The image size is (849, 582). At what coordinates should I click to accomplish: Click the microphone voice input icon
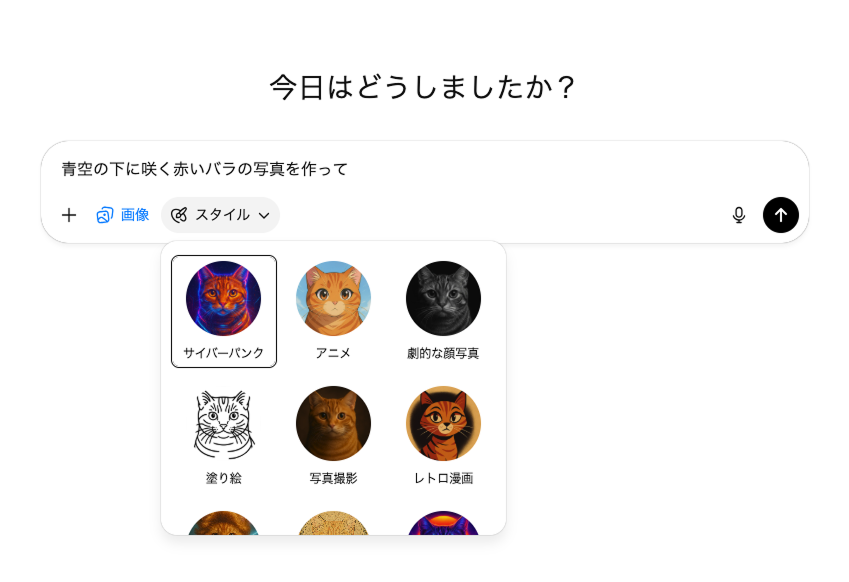point(739,215)
